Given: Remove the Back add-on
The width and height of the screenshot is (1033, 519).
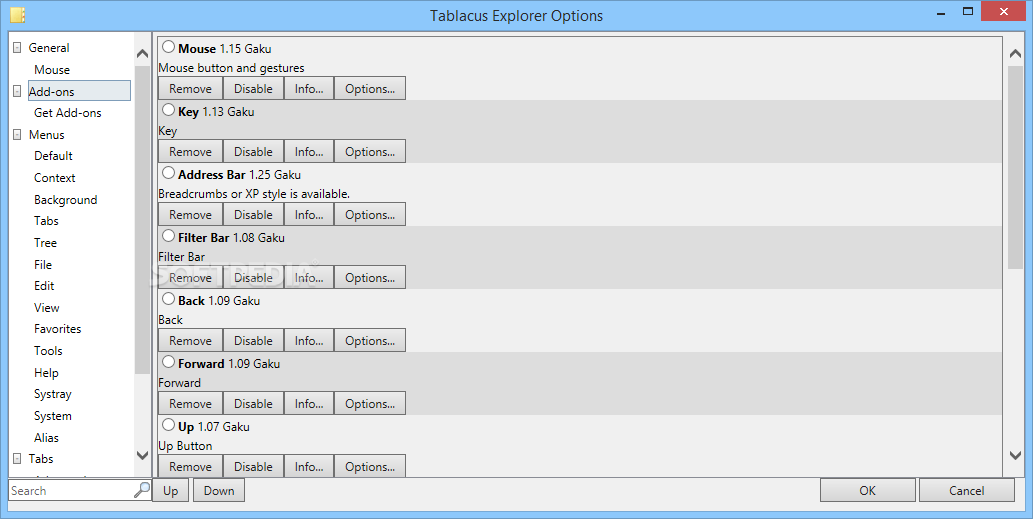Looking at the screenshot, I should coord(190,341).
